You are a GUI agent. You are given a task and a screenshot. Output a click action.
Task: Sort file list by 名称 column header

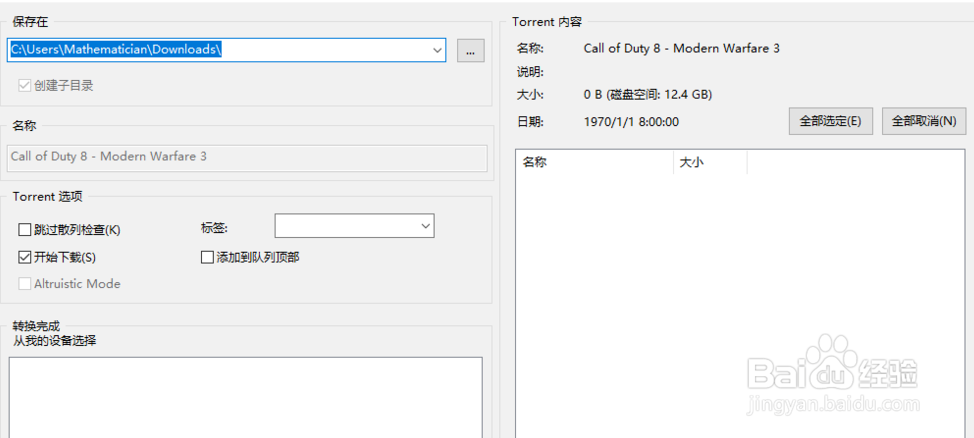click(x=595, y=163)
